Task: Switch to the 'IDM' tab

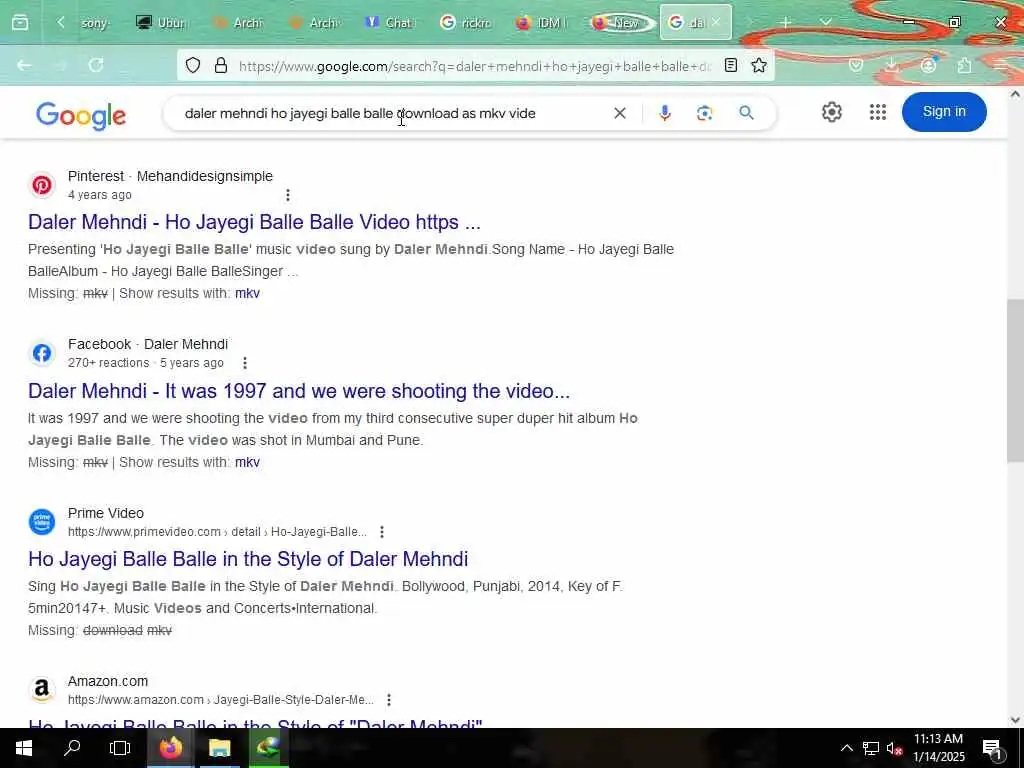Action: (541, 23)
